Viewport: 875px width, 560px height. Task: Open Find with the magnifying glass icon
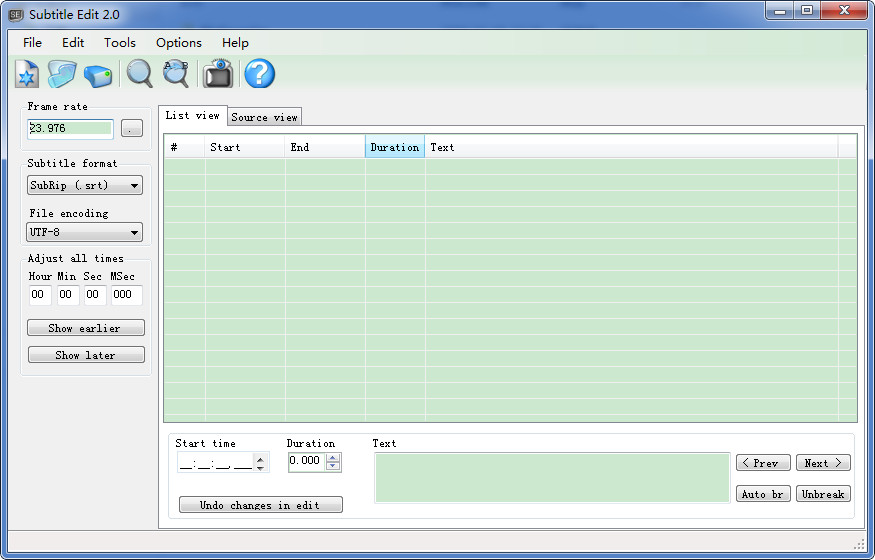click(139, 74)
